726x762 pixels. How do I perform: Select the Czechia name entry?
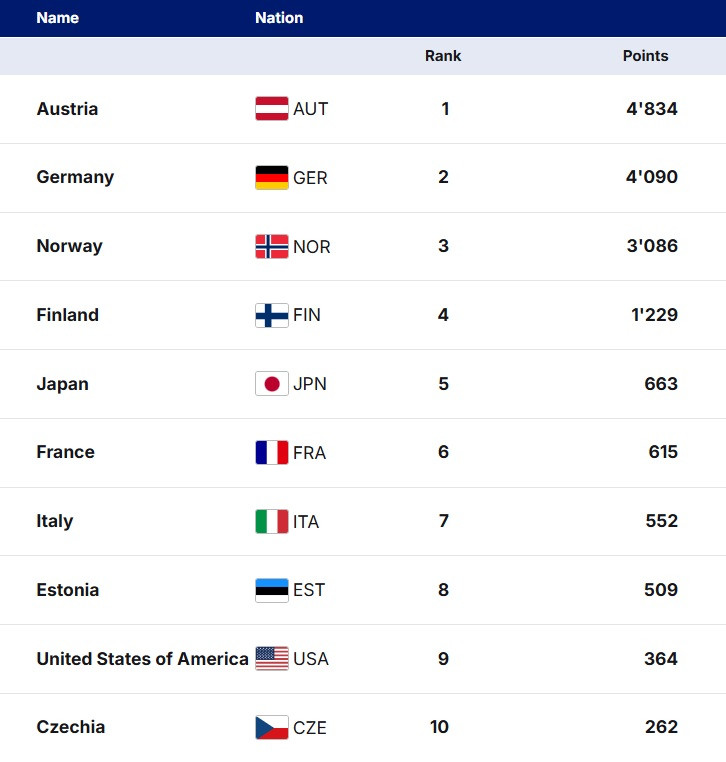(70, 727)
